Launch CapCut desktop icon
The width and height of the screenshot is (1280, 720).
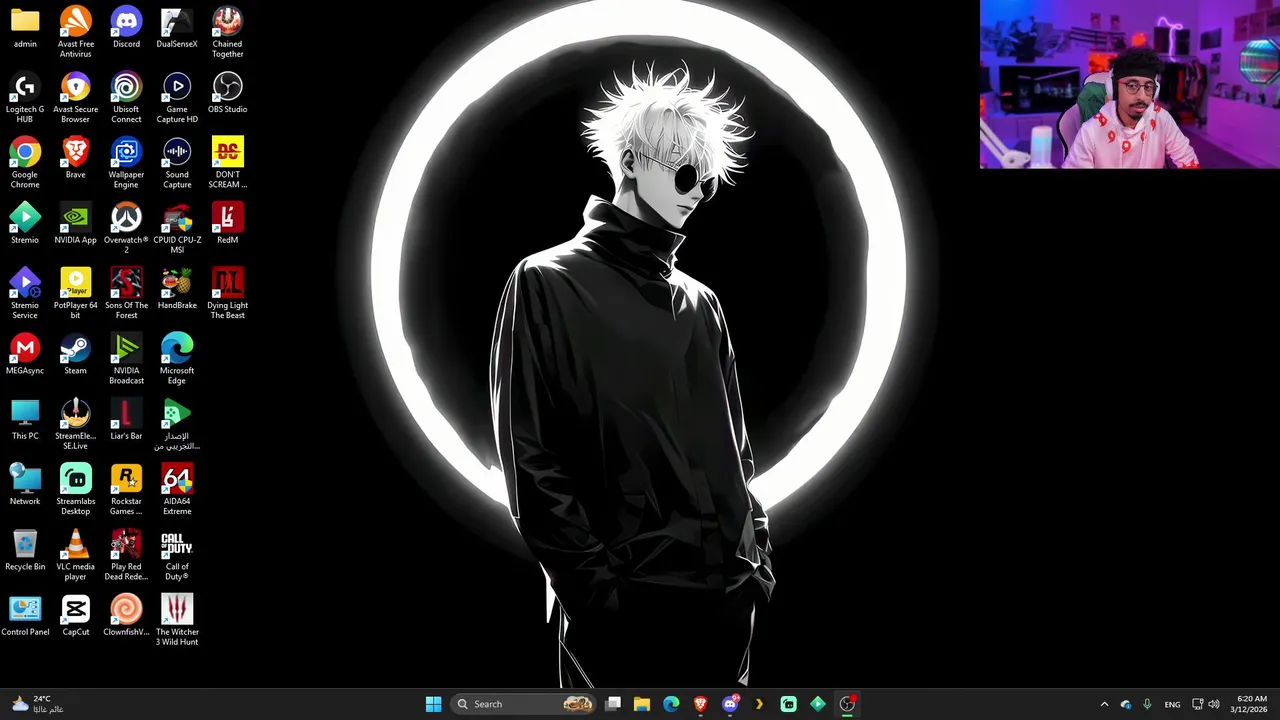(x=75, y=616)
